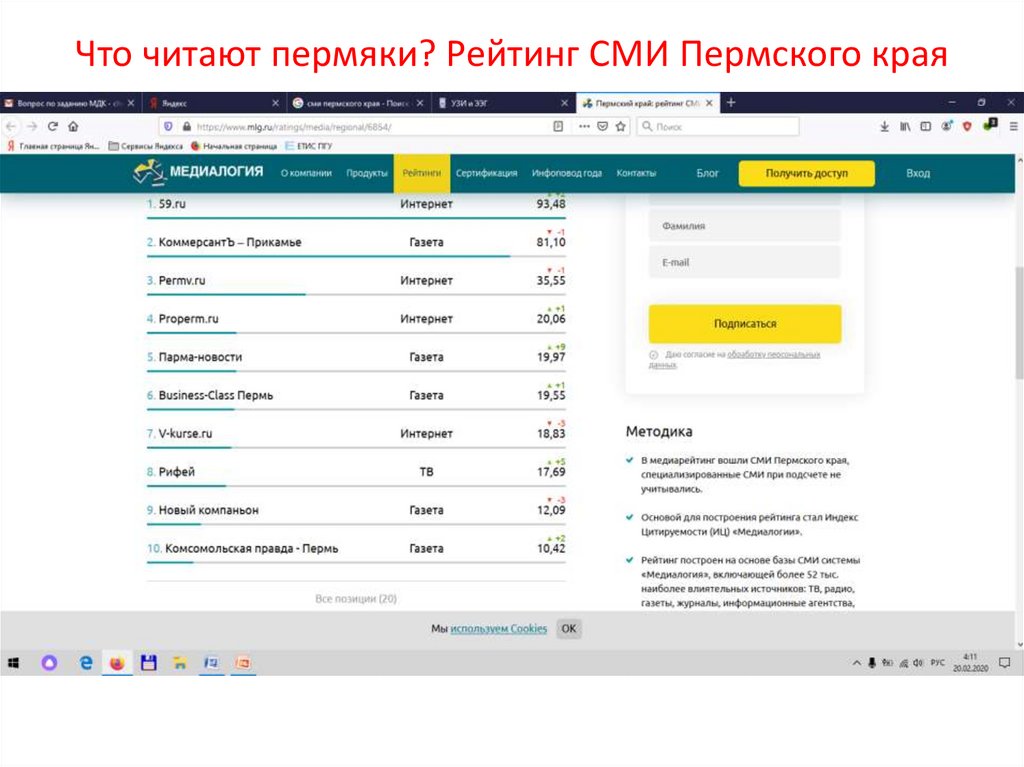1024x767 pixels.
Task: Toggle reader view in the address bar
Action: click(x=558, y=127)
